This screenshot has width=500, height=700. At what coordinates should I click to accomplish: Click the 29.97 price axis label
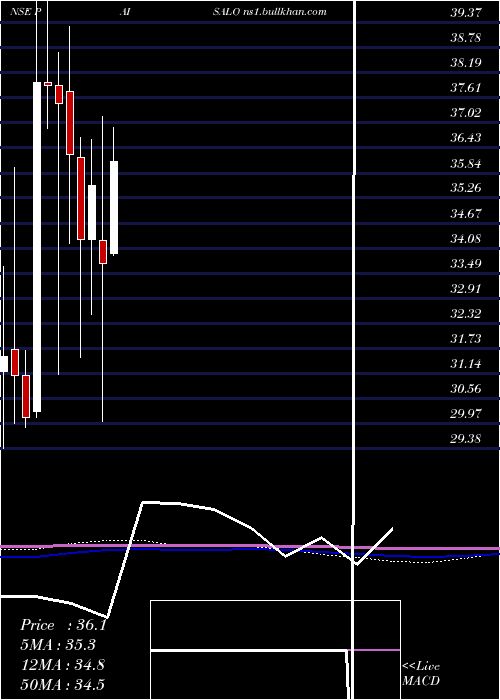click(466, 413)
